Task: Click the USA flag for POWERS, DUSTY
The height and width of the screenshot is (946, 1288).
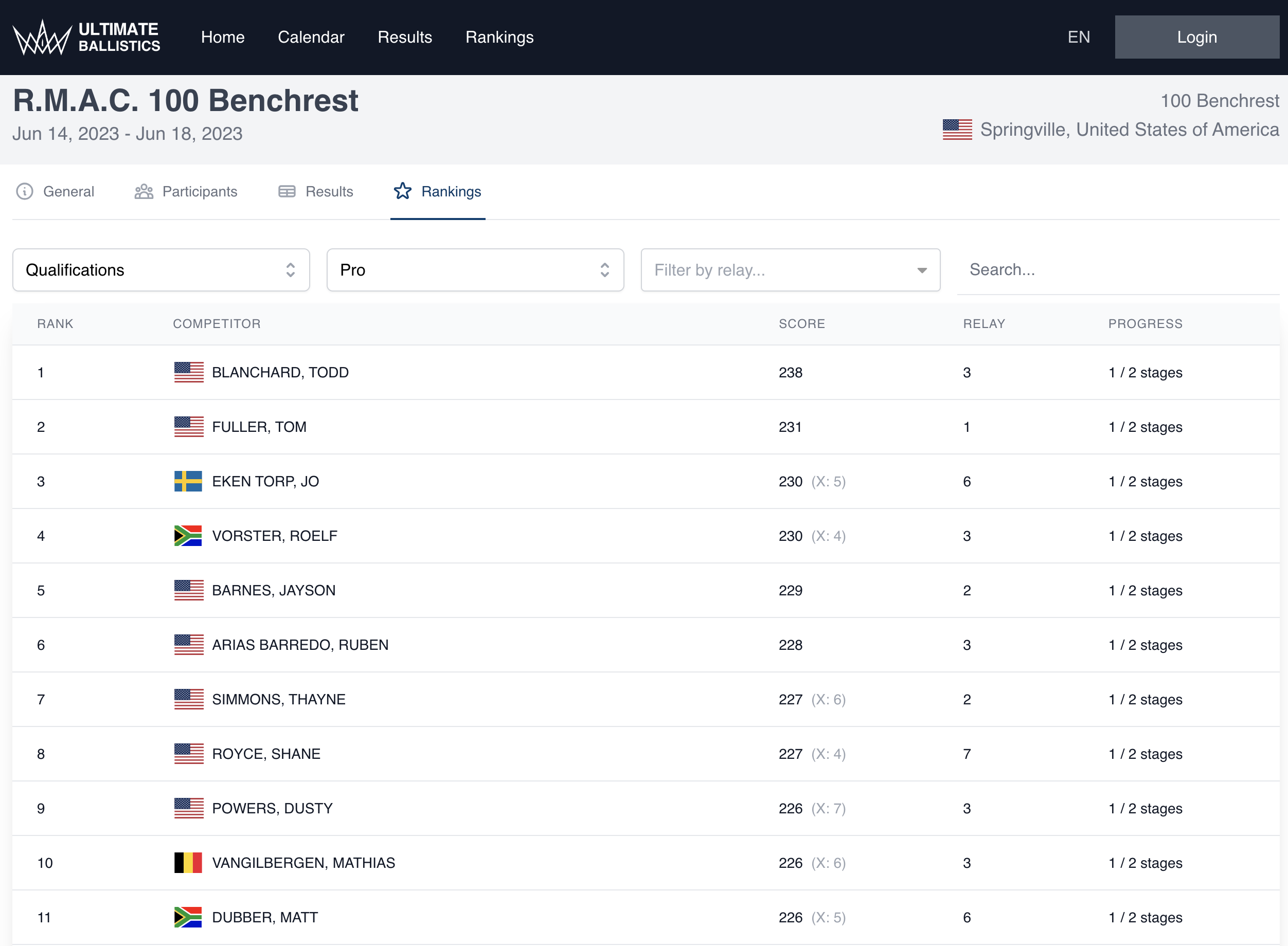Action: click(x=188, y=808)
